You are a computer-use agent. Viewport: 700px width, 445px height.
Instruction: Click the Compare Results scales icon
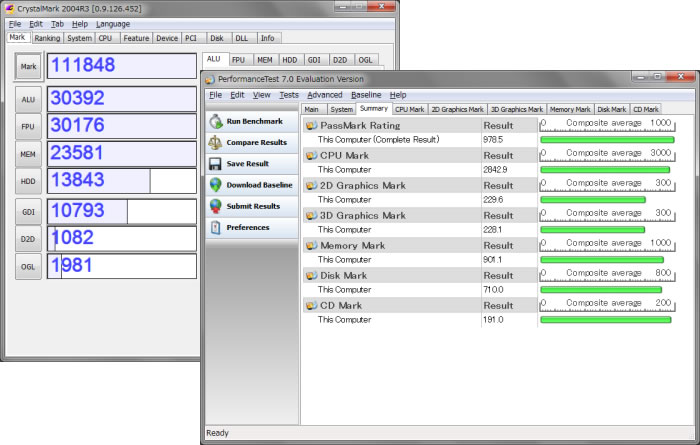(x=216, y=142)
